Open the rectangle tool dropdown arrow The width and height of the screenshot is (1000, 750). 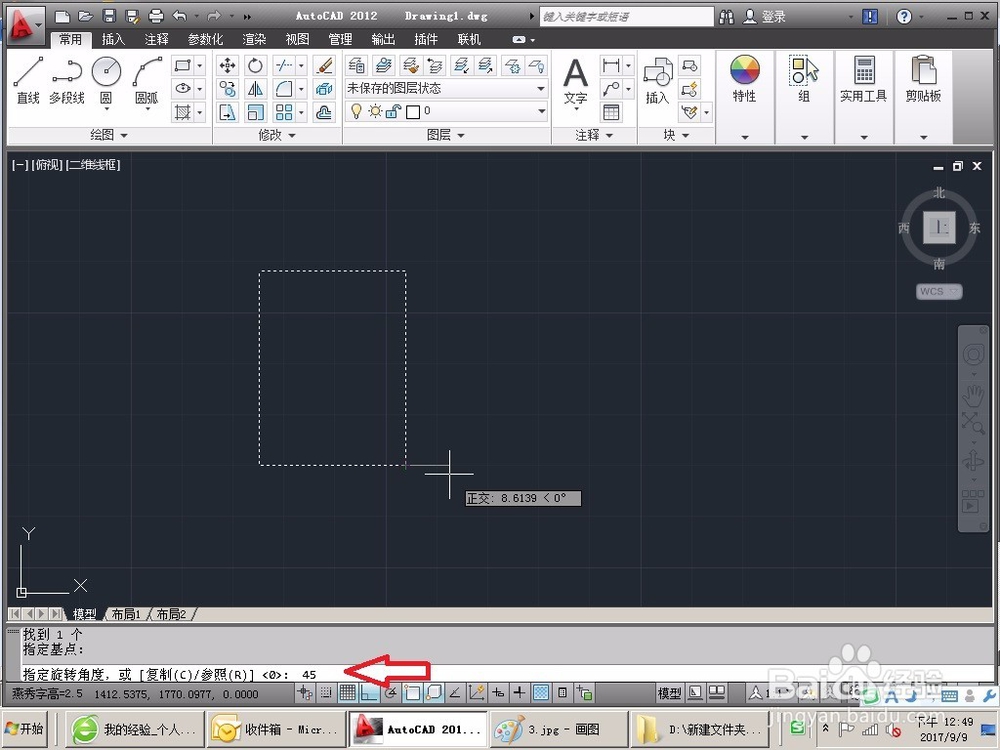pos(200,65)
